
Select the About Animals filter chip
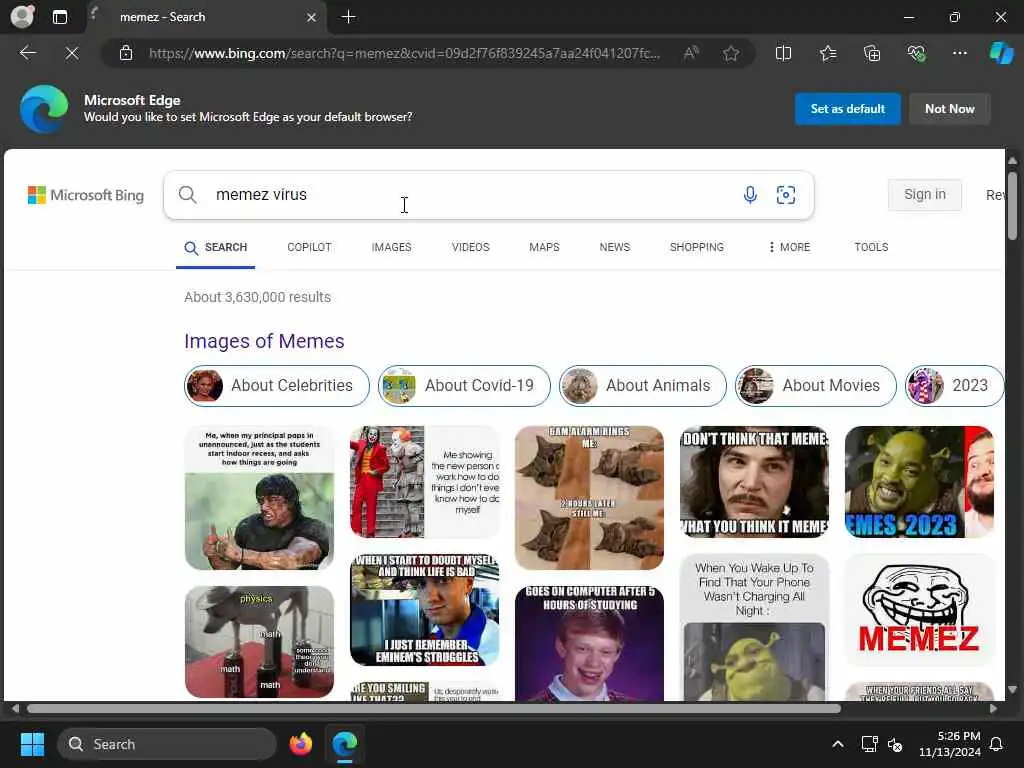coord(643,385)
